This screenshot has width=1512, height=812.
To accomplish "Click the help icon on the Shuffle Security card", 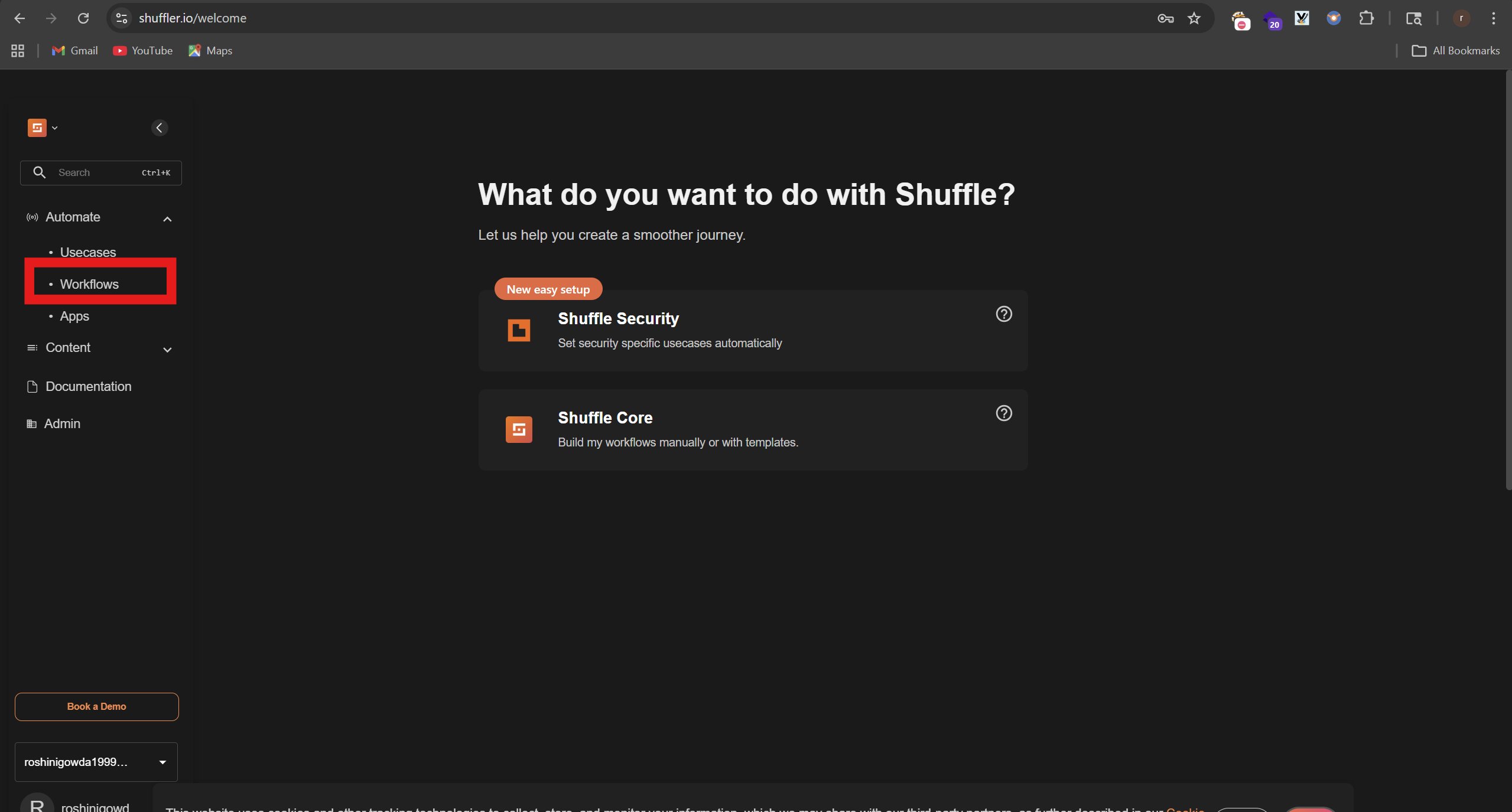I will [x=1004, y=314].
